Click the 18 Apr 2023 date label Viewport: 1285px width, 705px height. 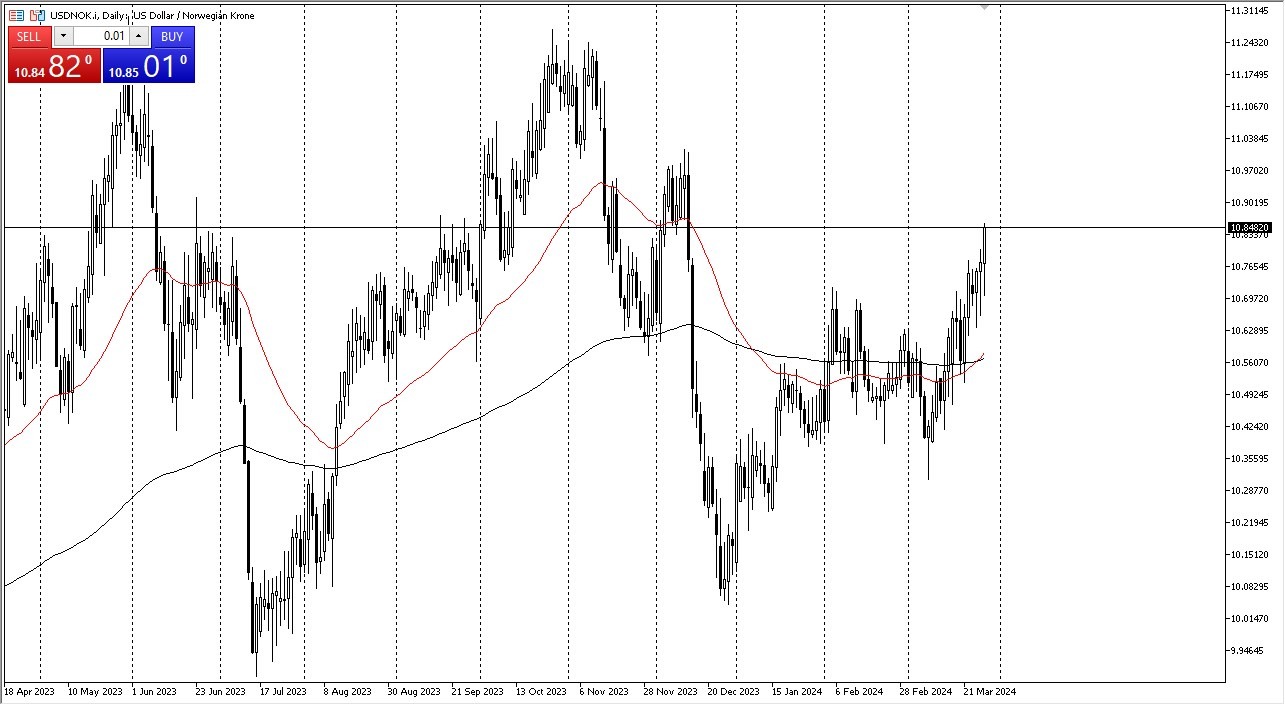29,691
